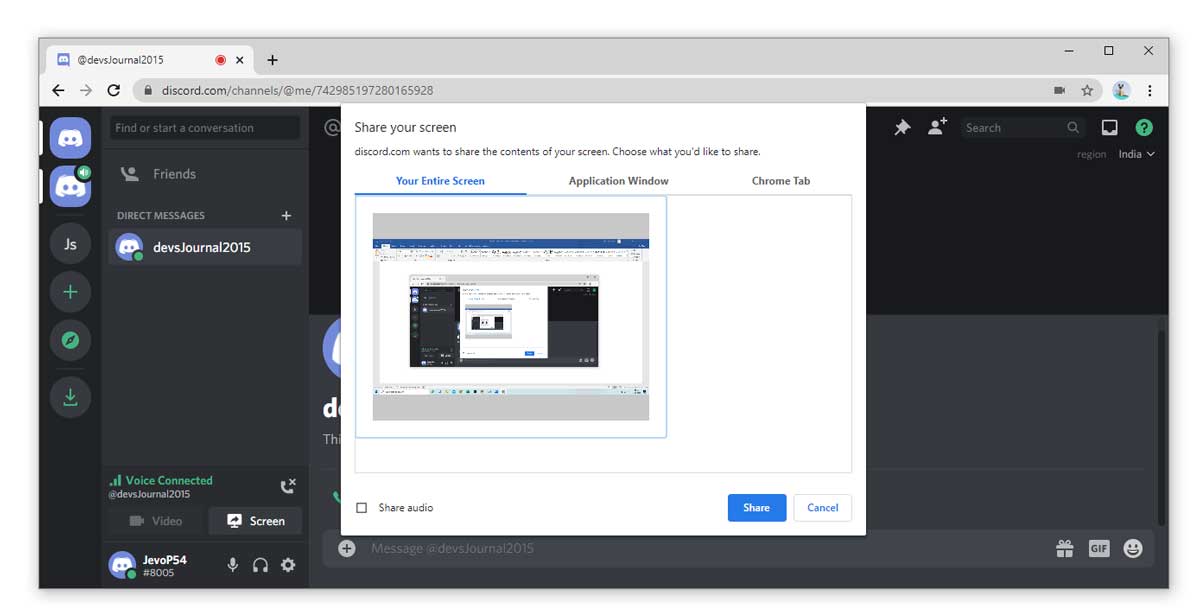Open the Discord inbox icon

(x=1109, y=127)
